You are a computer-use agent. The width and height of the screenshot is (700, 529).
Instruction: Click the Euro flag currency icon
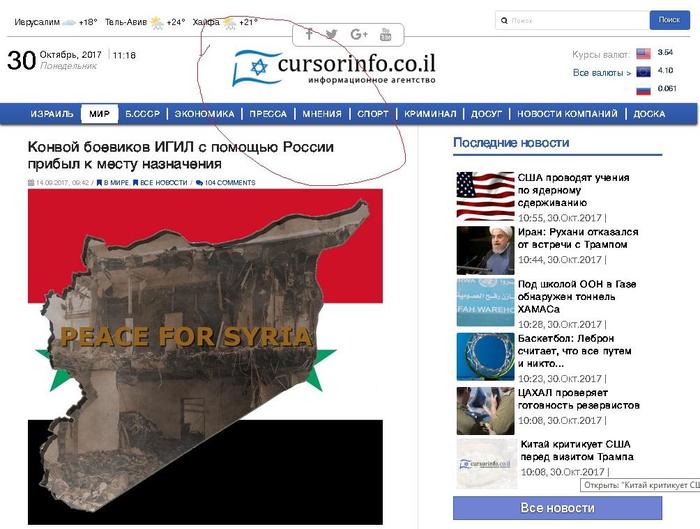pyautogui.click(x=643, y=72)
